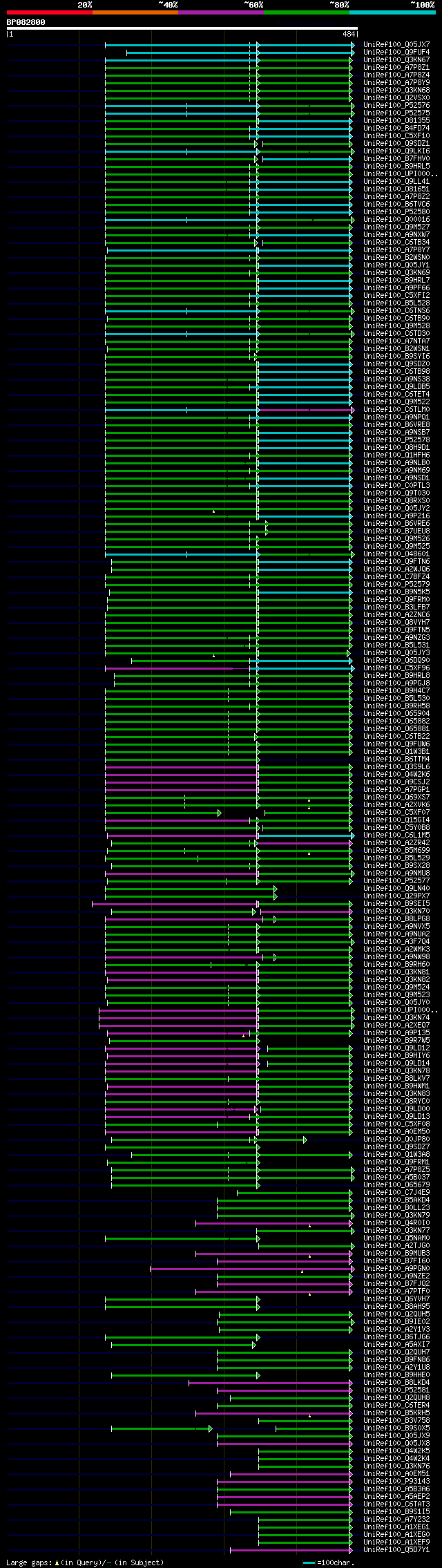442x1568 pixels.
Task: Select the UniRef100_Q5NAM0 entry
Action: [x=396, y=1238]
